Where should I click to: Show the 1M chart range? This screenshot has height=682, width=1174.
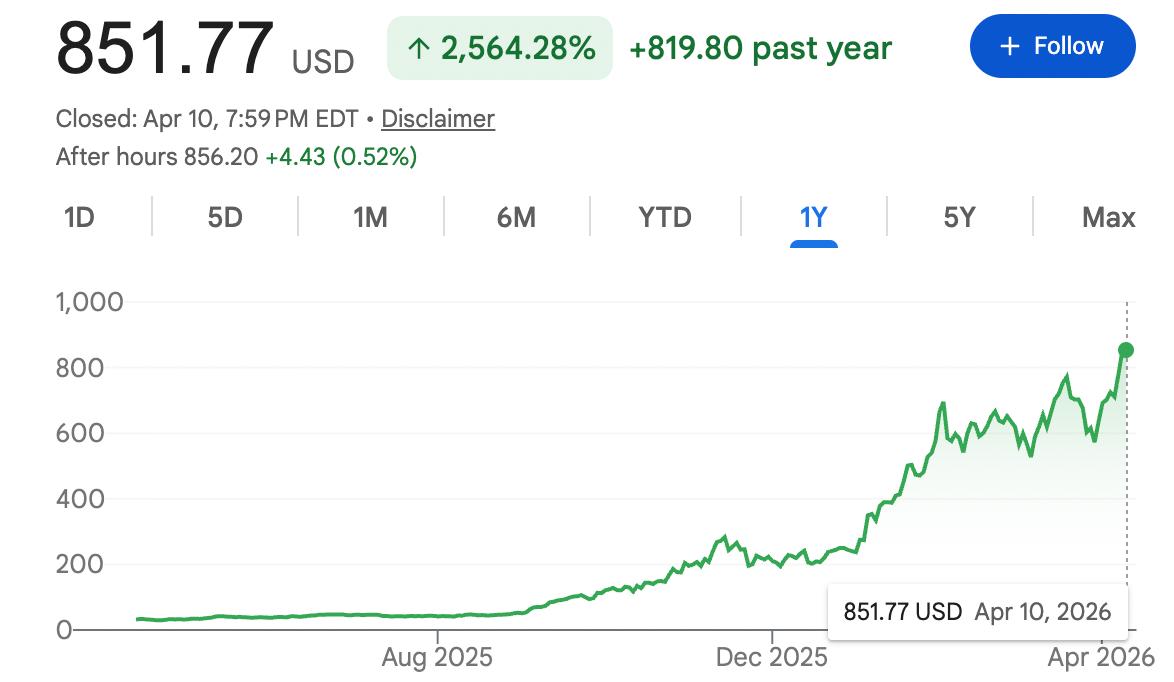(x=370, y=217)
